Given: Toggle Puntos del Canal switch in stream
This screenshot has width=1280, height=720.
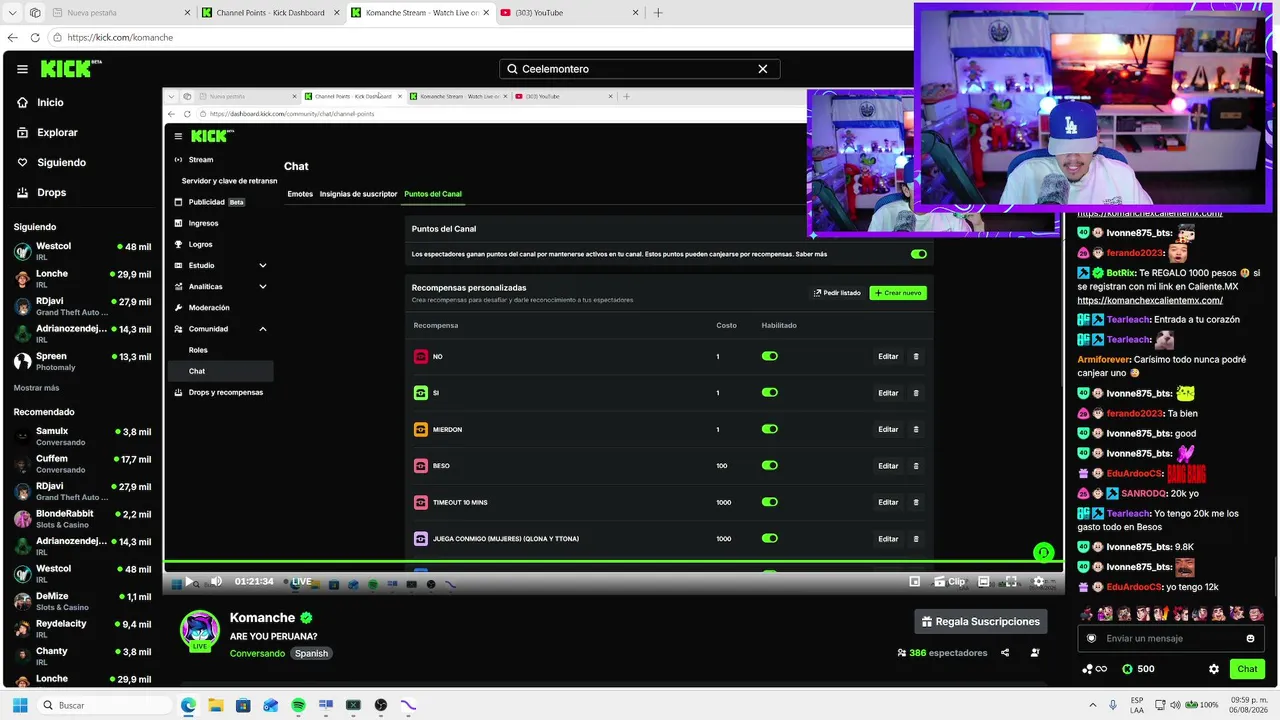Looking at the screenshot, I should click(919, 254).
